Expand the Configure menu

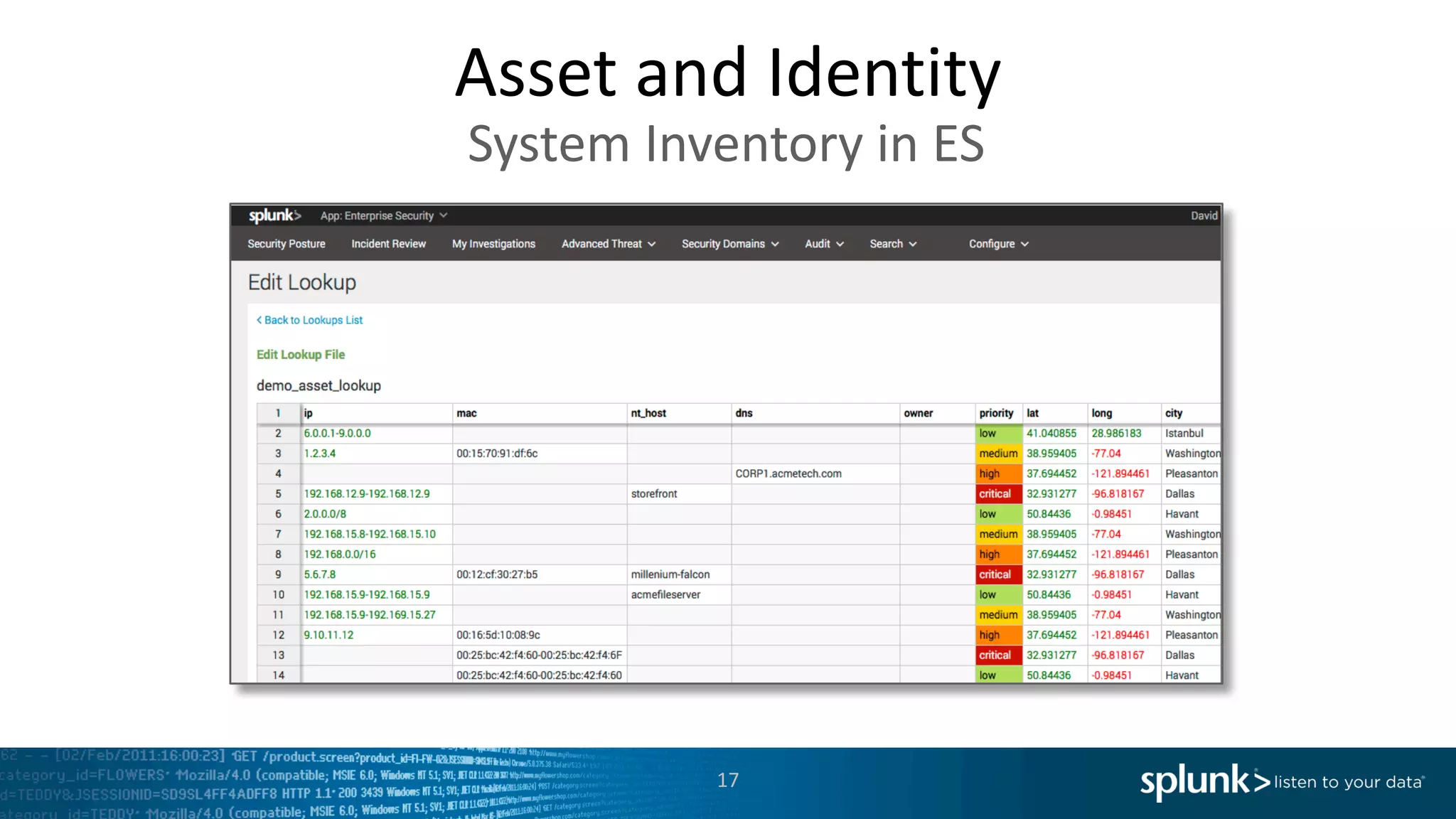coord(999,244)
